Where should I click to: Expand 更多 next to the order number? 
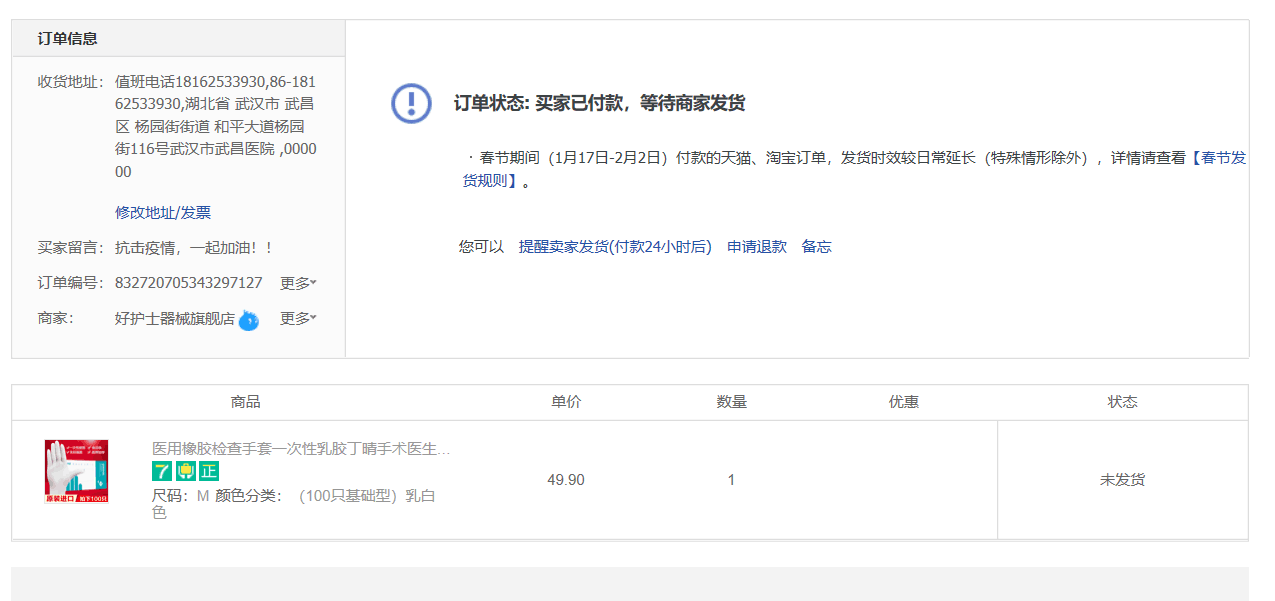click(x=298, y=283)
